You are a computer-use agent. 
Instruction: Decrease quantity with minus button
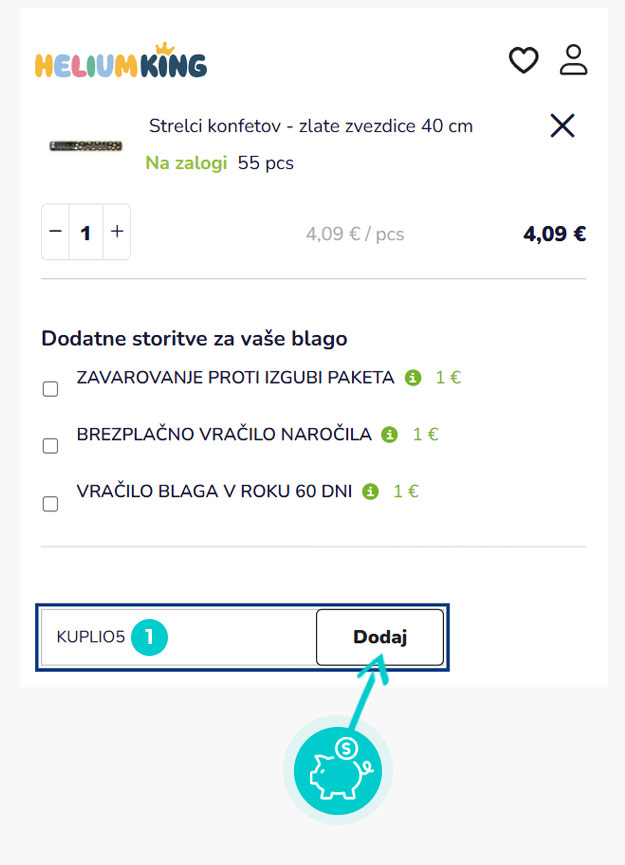[x=56, y=232]
